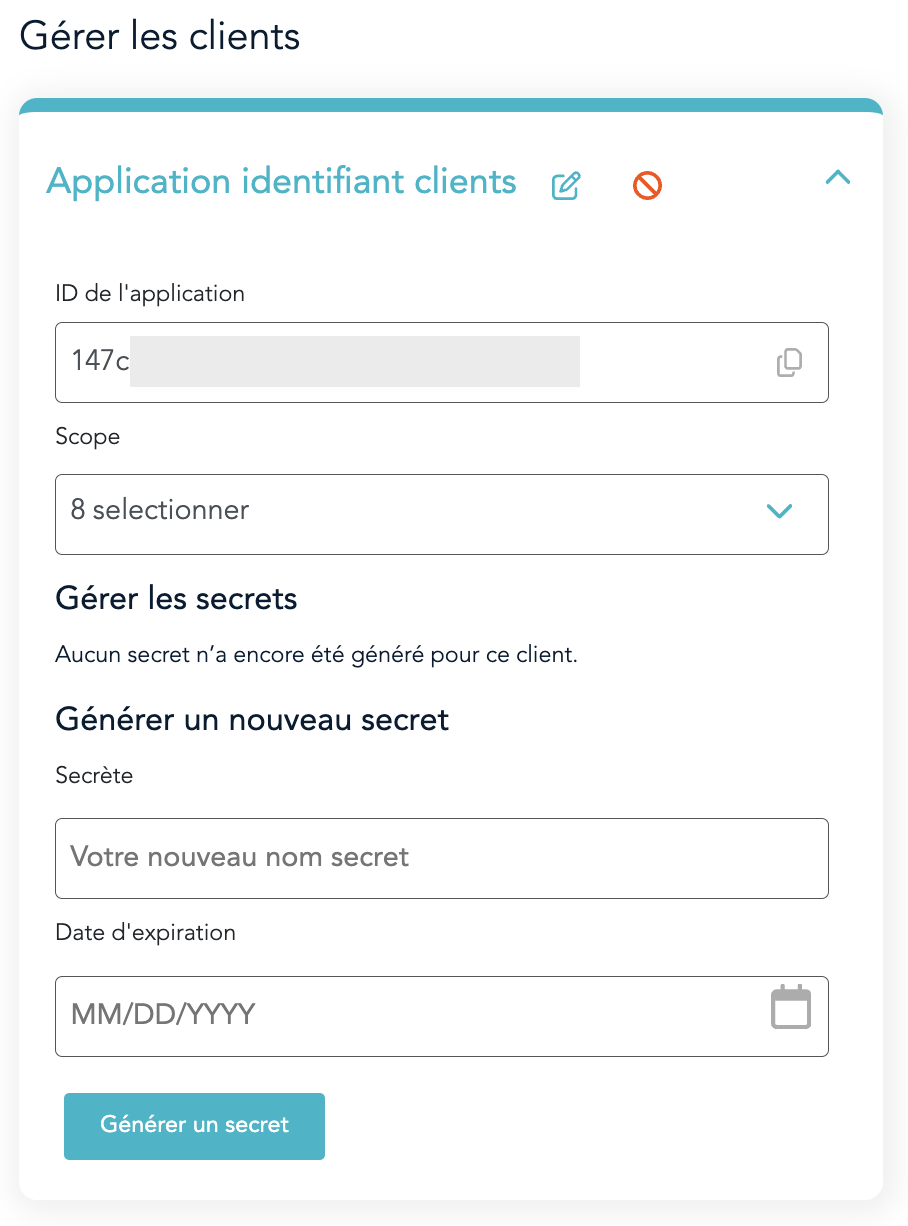Open the calendar date picker icon
The image size is (908, 1226).
pos(790,1007)
